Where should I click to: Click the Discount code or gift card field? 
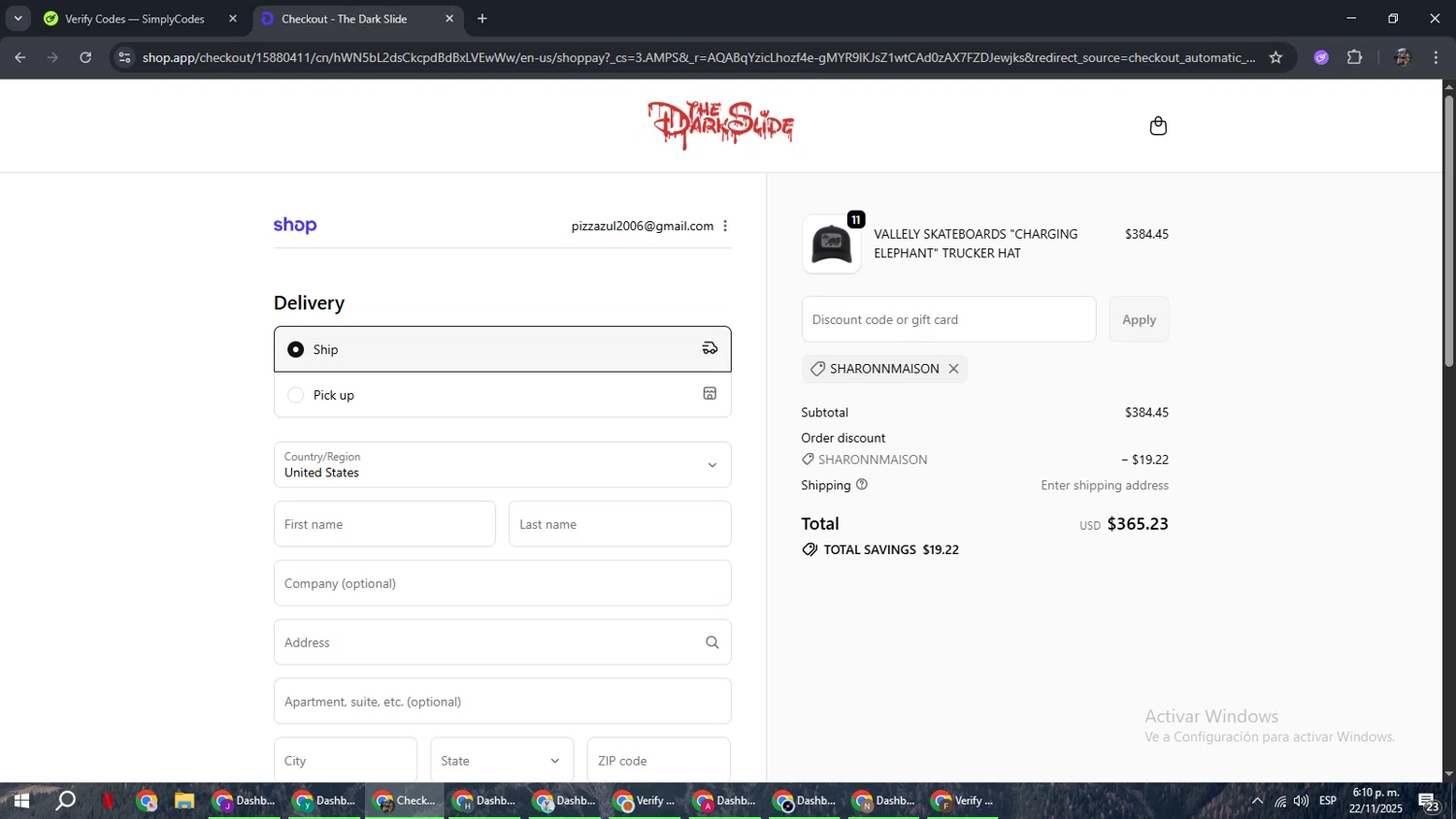(948, 319)
